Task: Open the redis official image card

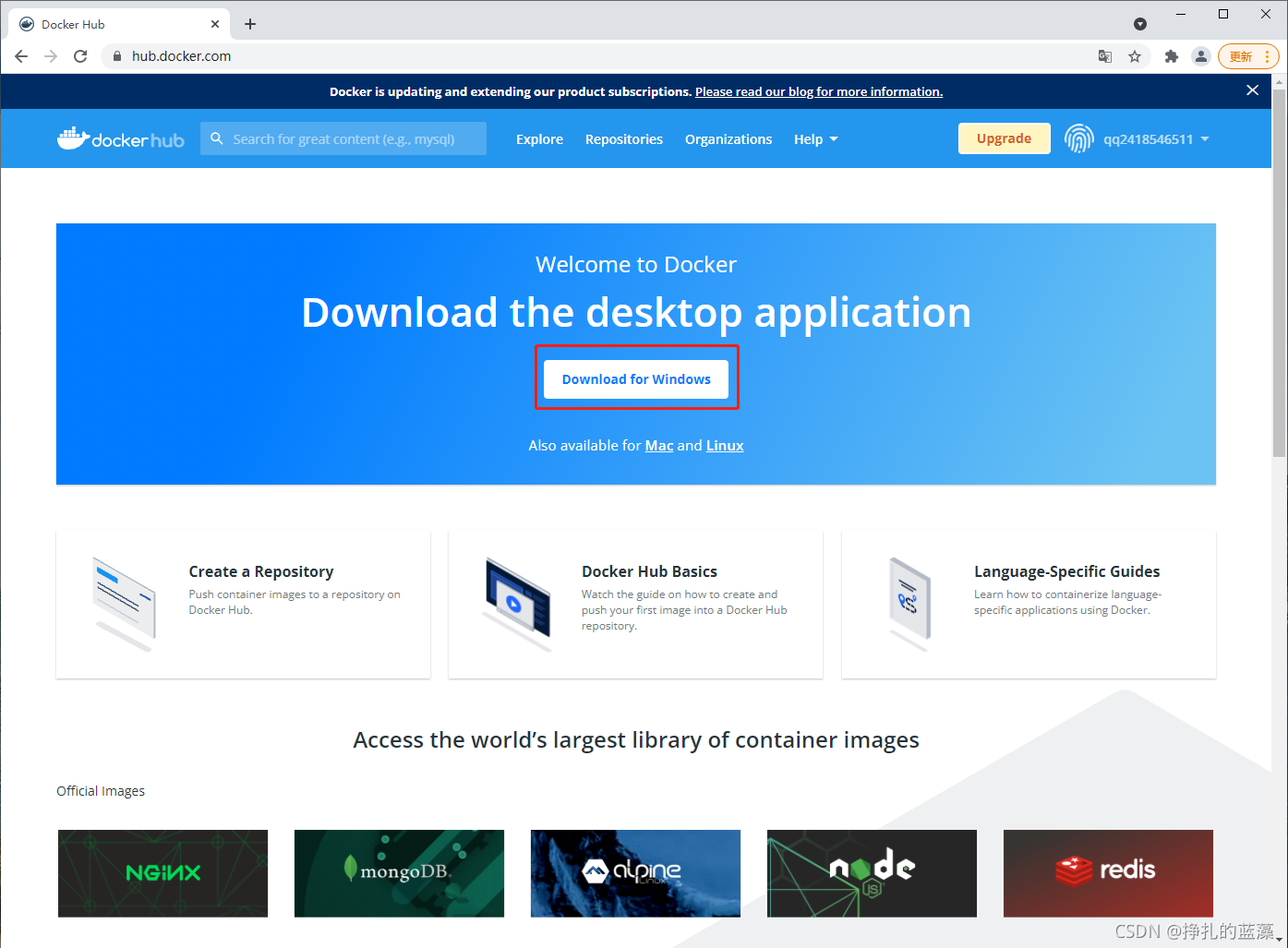Action: click(1108, 873)
